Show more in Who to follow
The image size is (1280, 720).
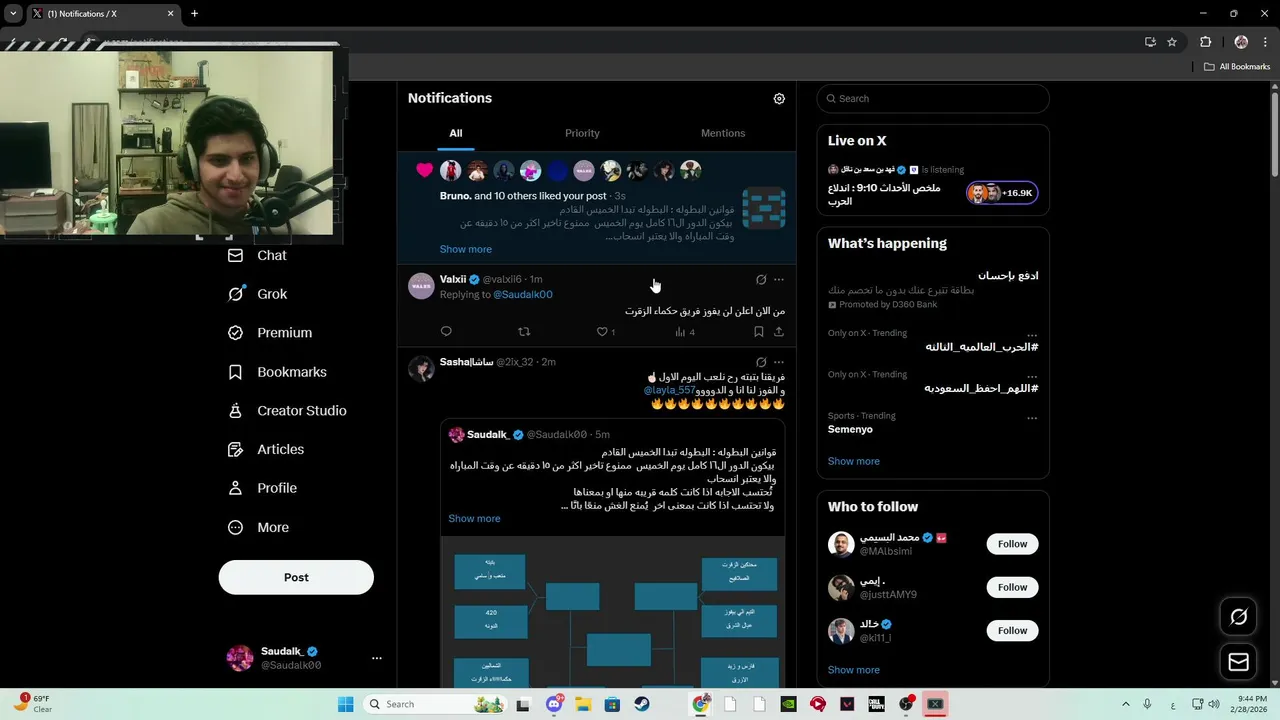[x=853, y=670]
